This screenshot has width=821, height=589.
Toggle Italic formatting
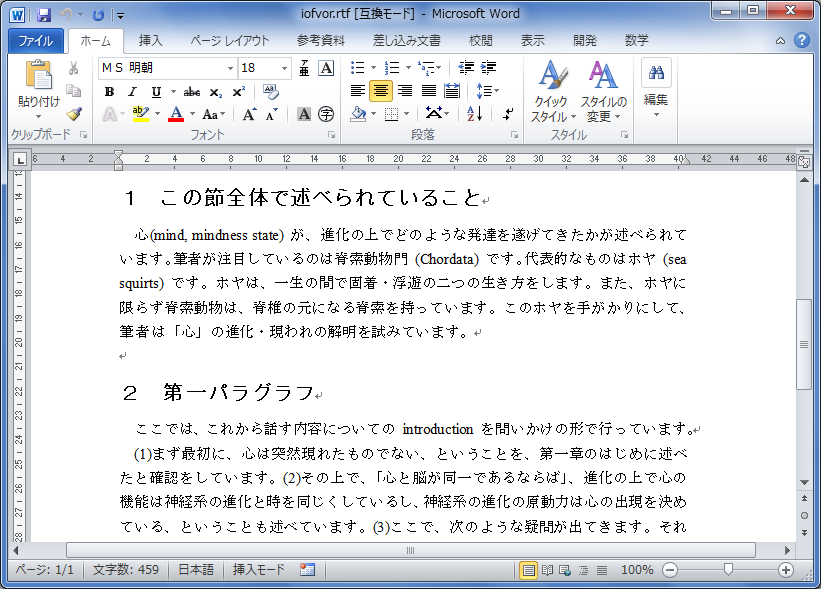pyautogui.click(x=129, y=92)
